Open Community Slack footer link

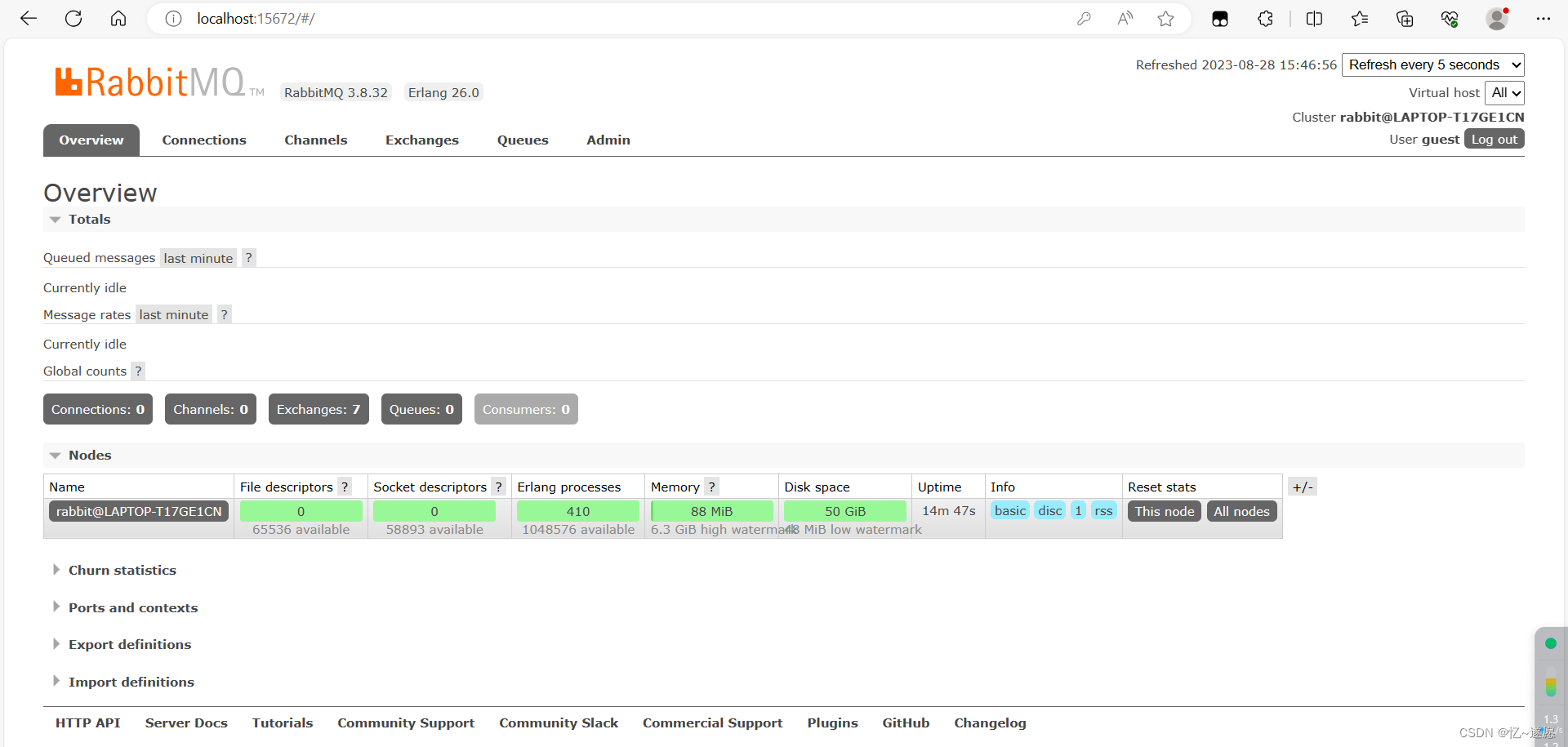pyautogui.click(x=559, y=723)
